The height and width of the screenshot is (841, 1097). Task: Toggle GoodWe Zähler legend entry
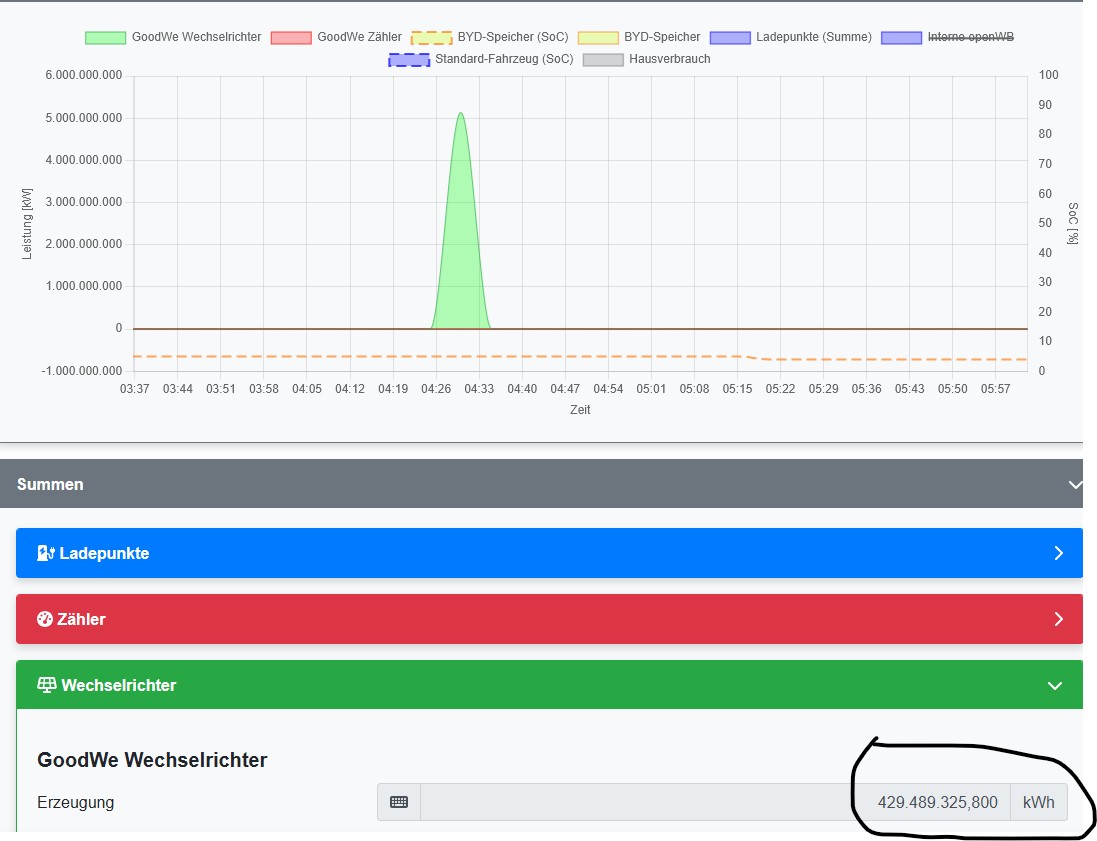(x=336, y=37)
